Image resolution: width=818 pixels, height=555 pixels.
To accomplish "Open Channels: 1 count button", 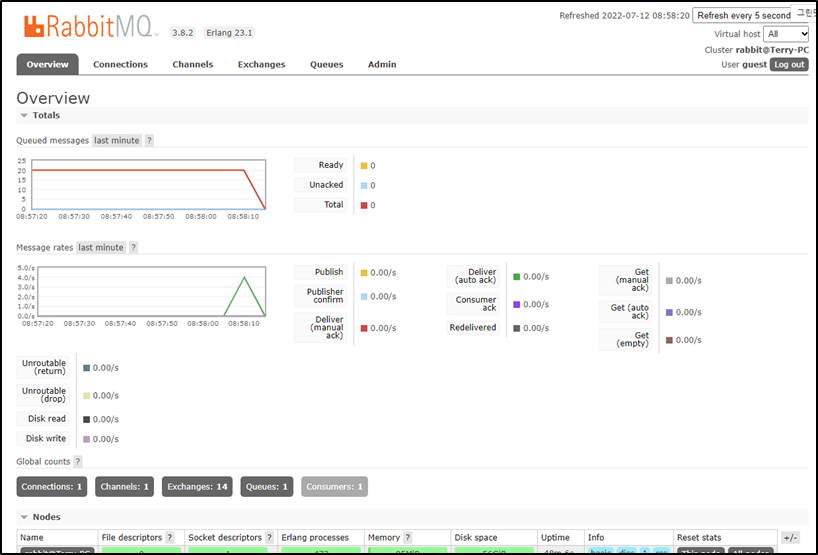I will coord(125,487).
